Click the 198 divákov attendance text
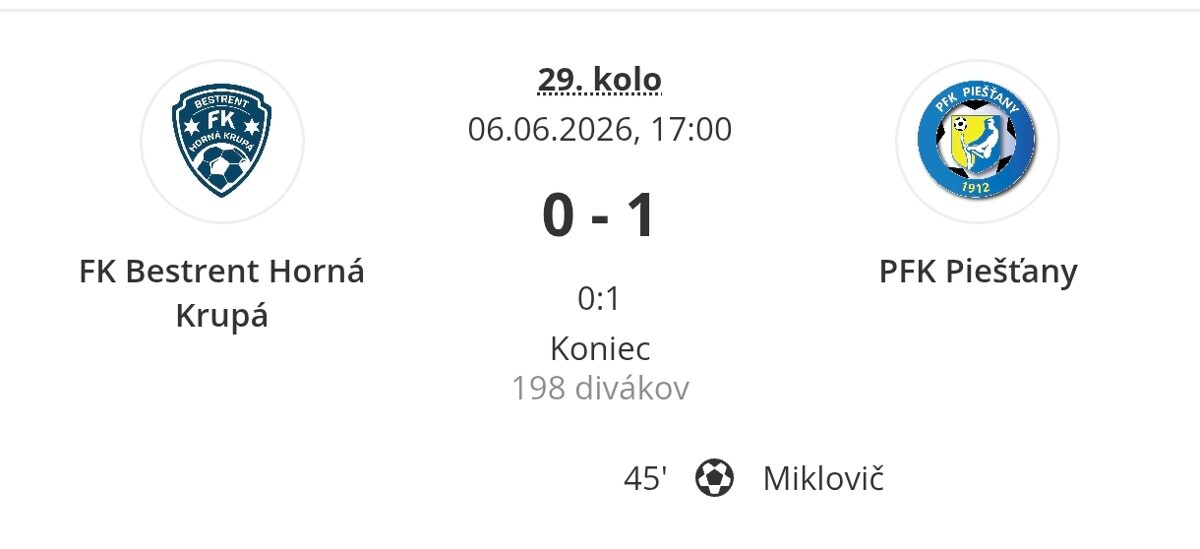1200x549 pixels. [600, 388]
